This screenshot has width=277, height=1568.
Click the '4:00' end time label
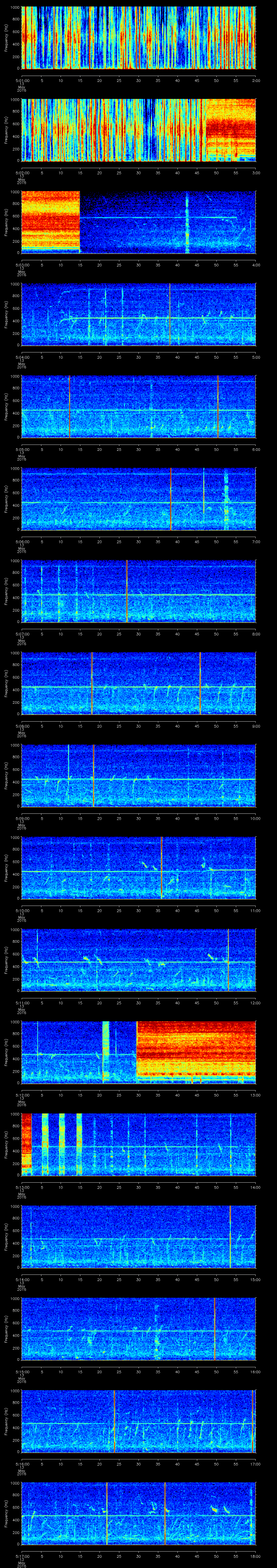[x=256, y=264]
